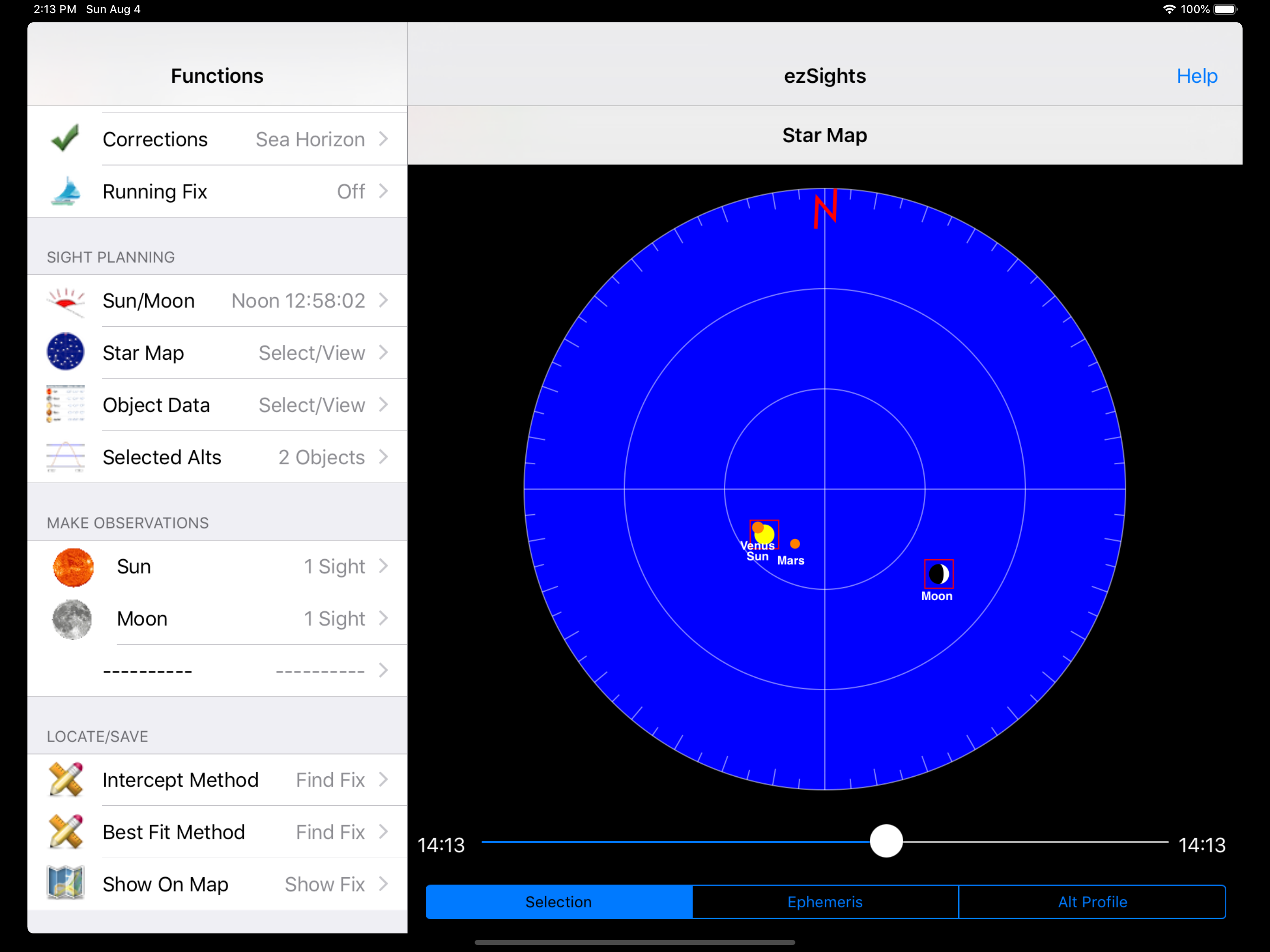
Task: Tap the orange Sun observation icon
Action: (73, 567)
